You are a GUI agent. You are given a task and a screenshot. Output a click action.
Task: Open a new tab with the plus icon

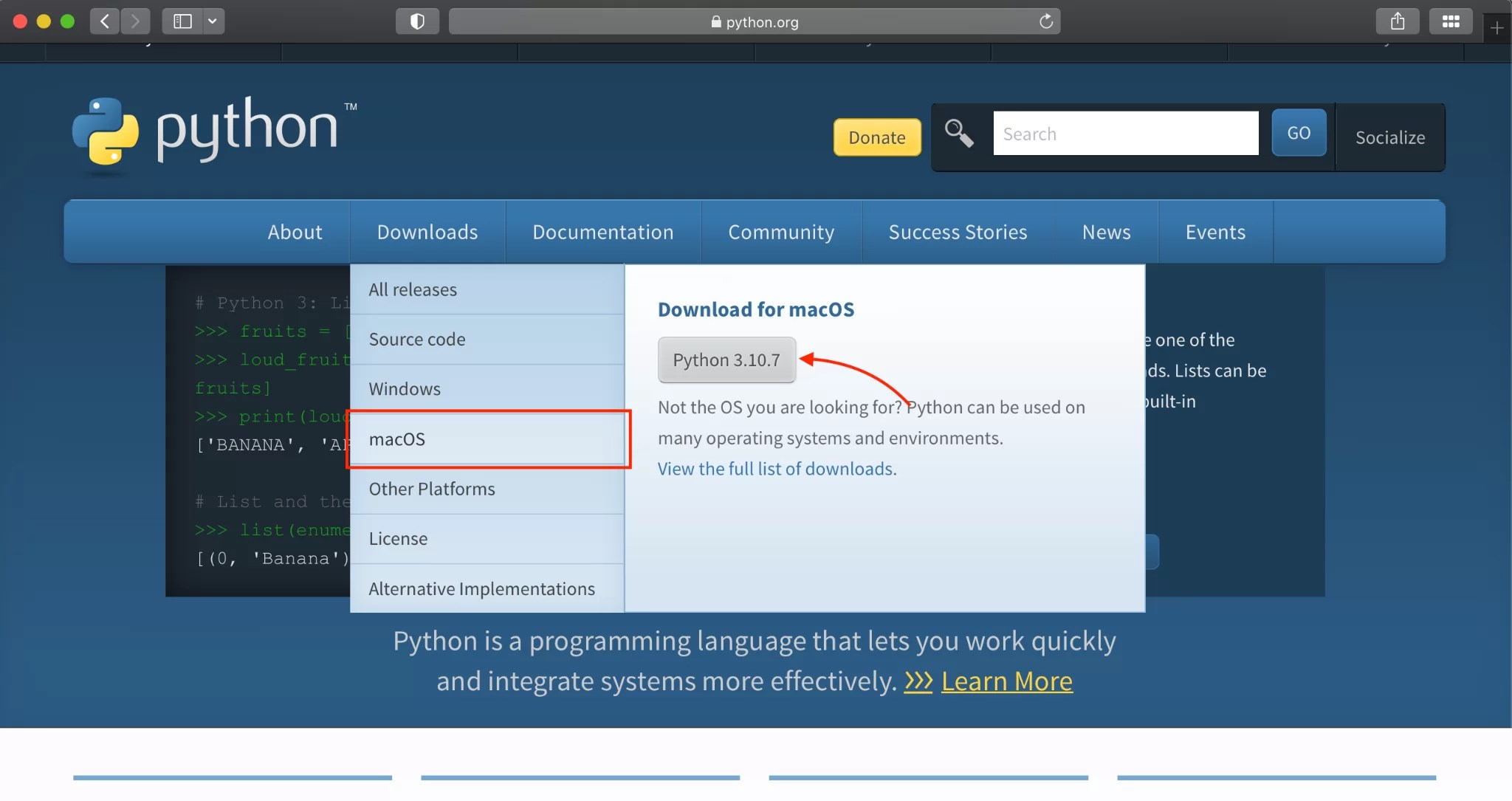1497,27
